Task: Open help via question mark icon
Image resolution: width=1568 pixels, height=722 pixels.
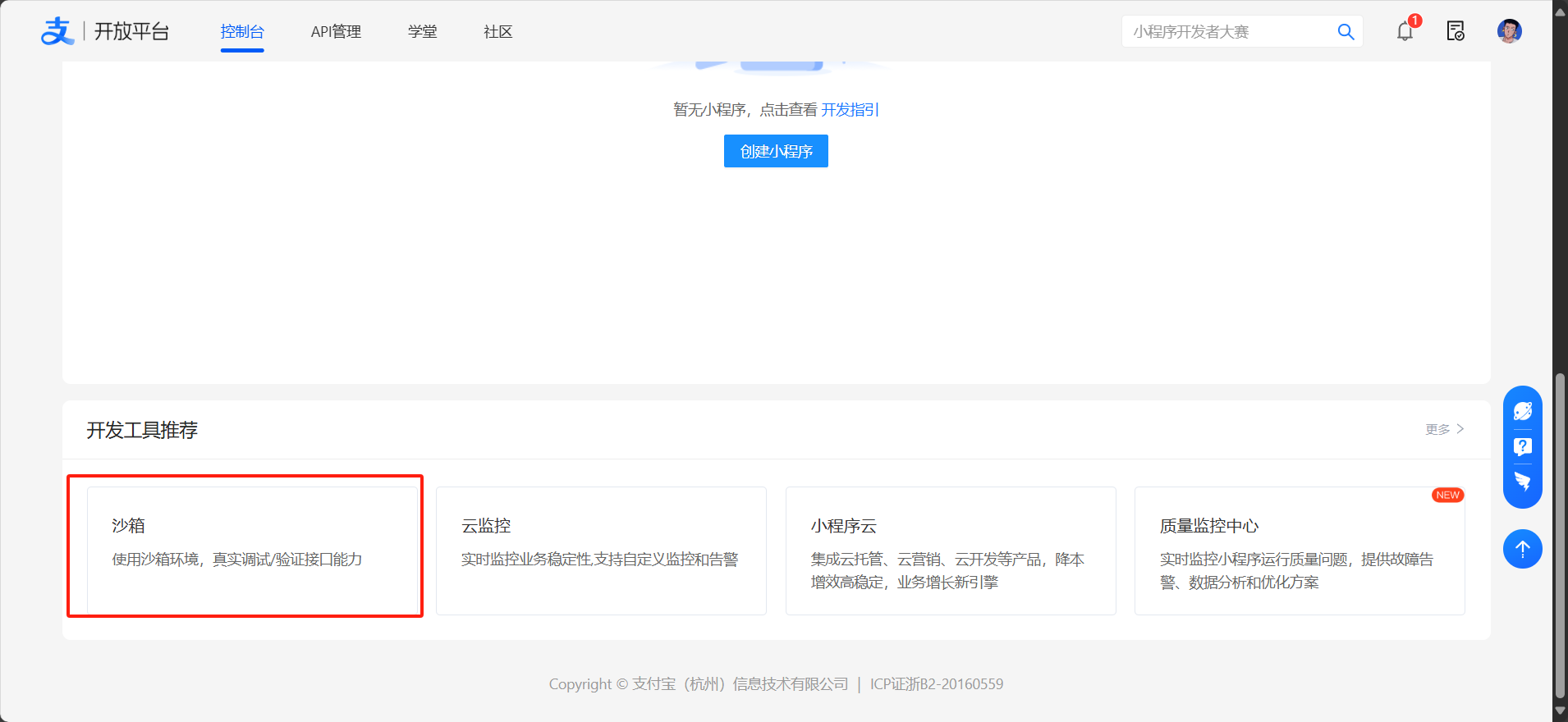Action: [1522, 446]
